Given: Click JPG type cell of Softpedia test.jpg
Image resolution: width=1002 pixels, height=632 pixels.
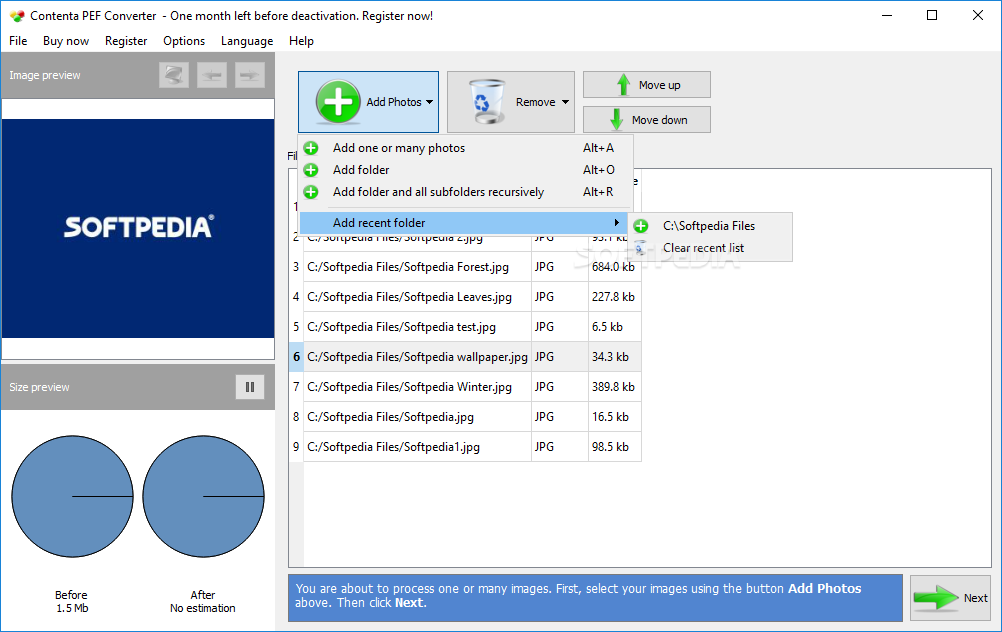Looking at the screenshot, I should [x=560, y=327].
